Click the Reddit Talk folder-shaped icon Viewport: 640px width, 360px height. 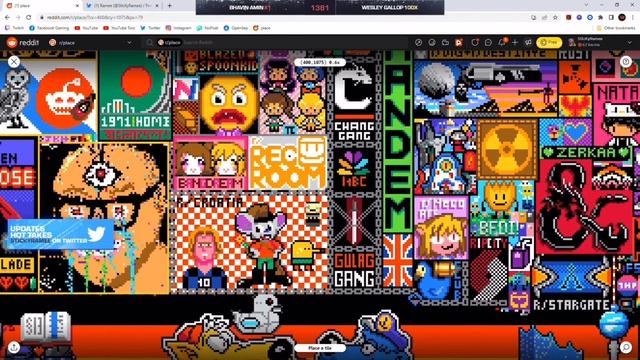[x=445, y=42]
